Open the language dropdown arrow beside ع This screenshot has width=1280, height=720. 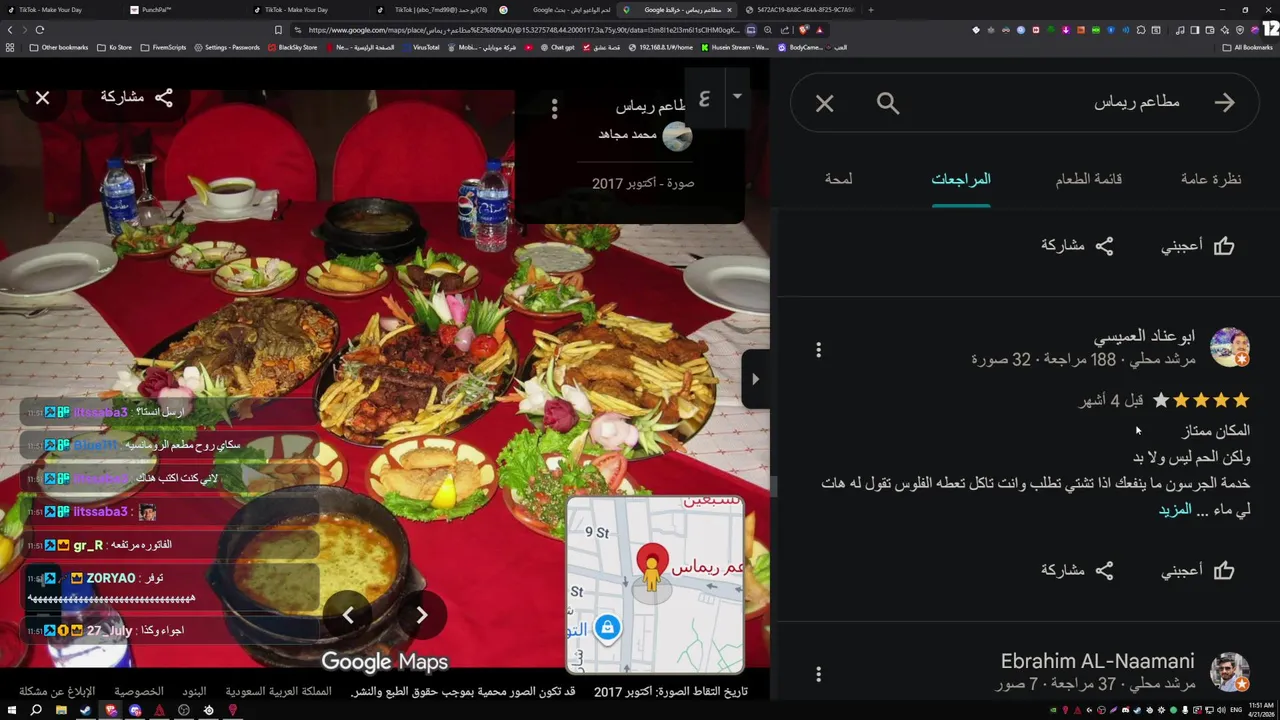737,97
